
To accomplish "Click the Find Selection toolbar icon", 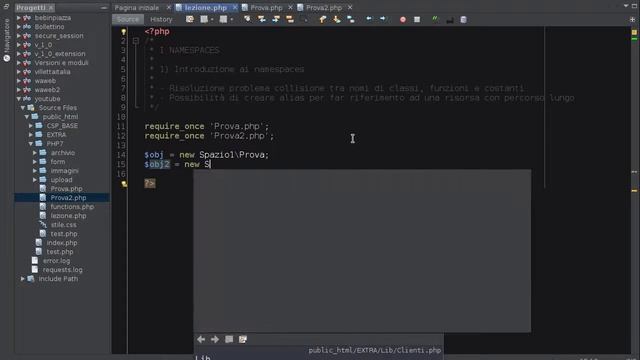I will coord(247,19).
